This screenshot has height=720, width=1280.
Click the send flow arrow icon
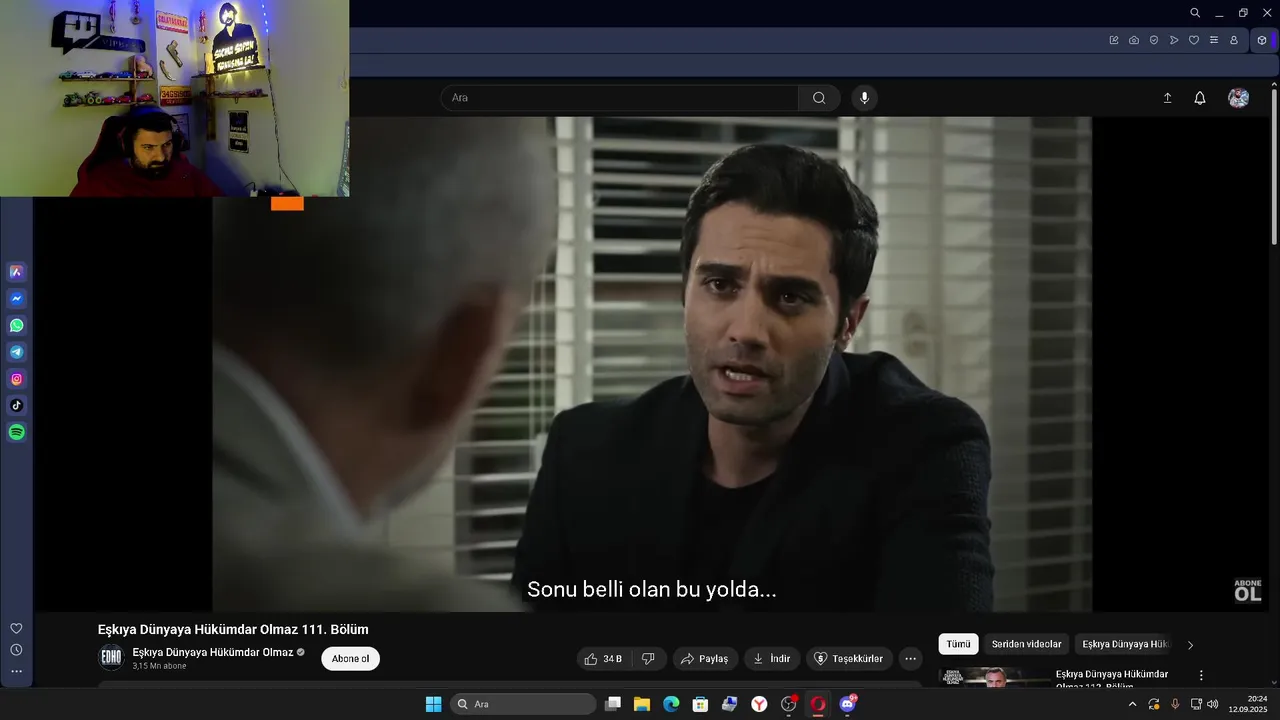[1174, 40]
